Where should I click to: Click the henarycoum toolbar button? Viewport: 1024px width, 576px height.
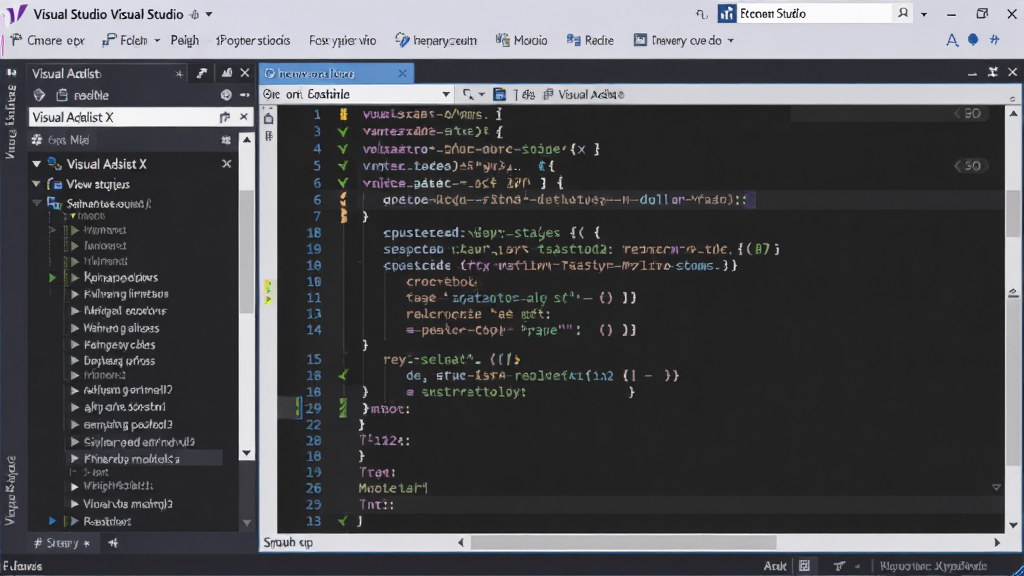[436, 40]
